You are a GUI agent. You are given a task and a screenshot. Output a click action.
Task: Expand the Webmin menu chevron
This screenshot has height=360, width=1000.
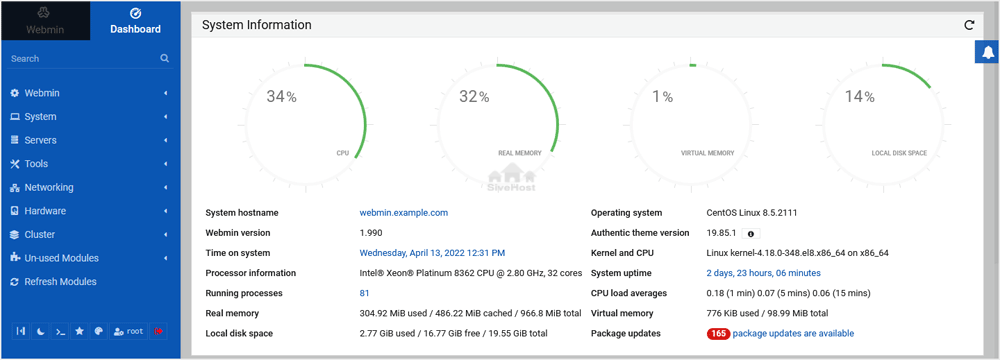click(166, 94)
